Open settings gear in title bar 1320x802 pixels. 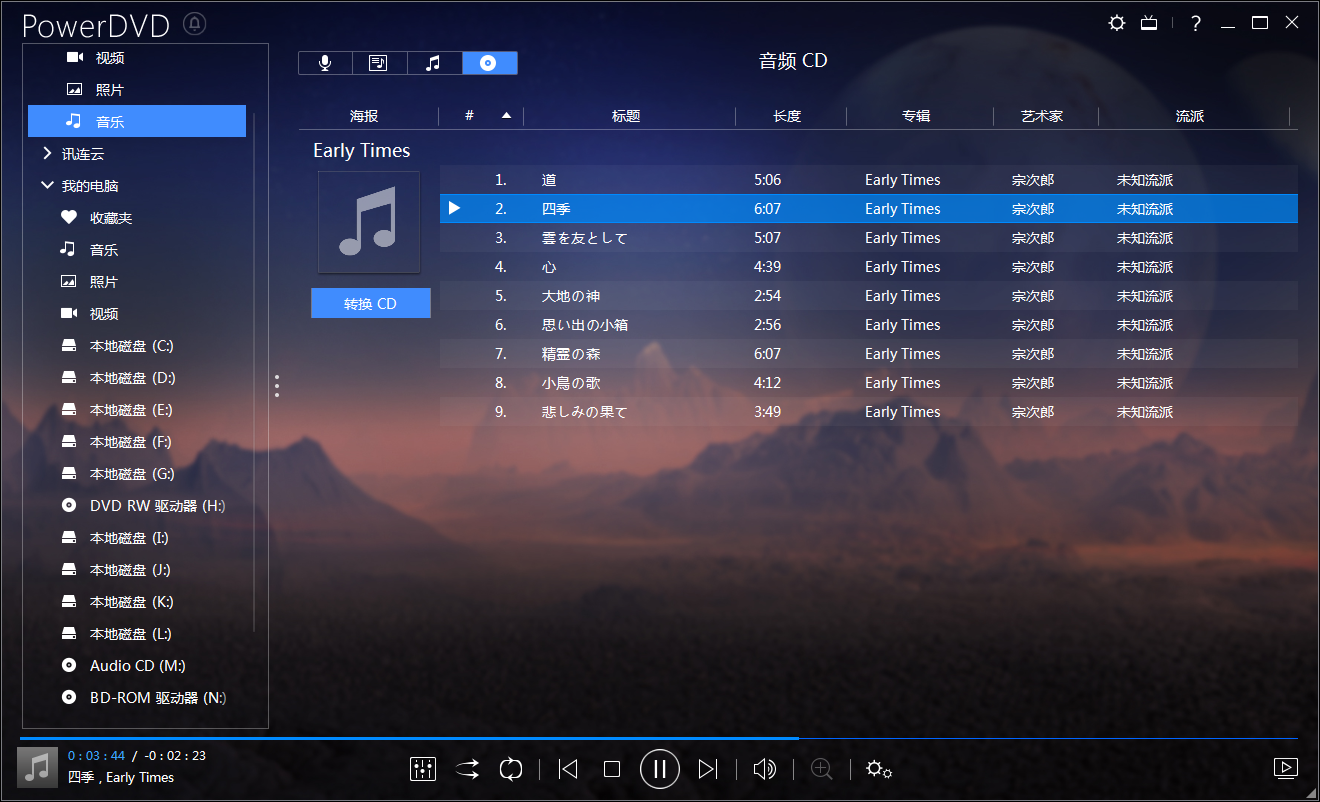coord(1117,23)
